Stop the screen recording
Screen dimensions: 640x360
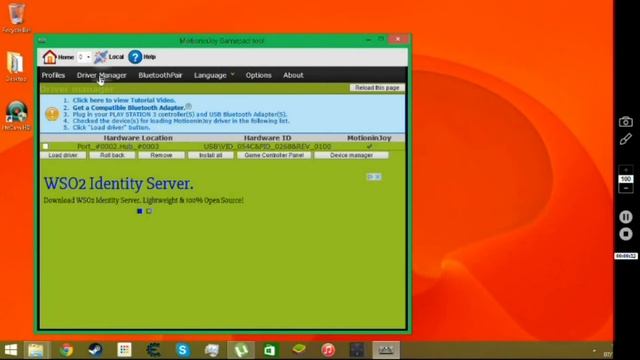click(x=626, y=234)
